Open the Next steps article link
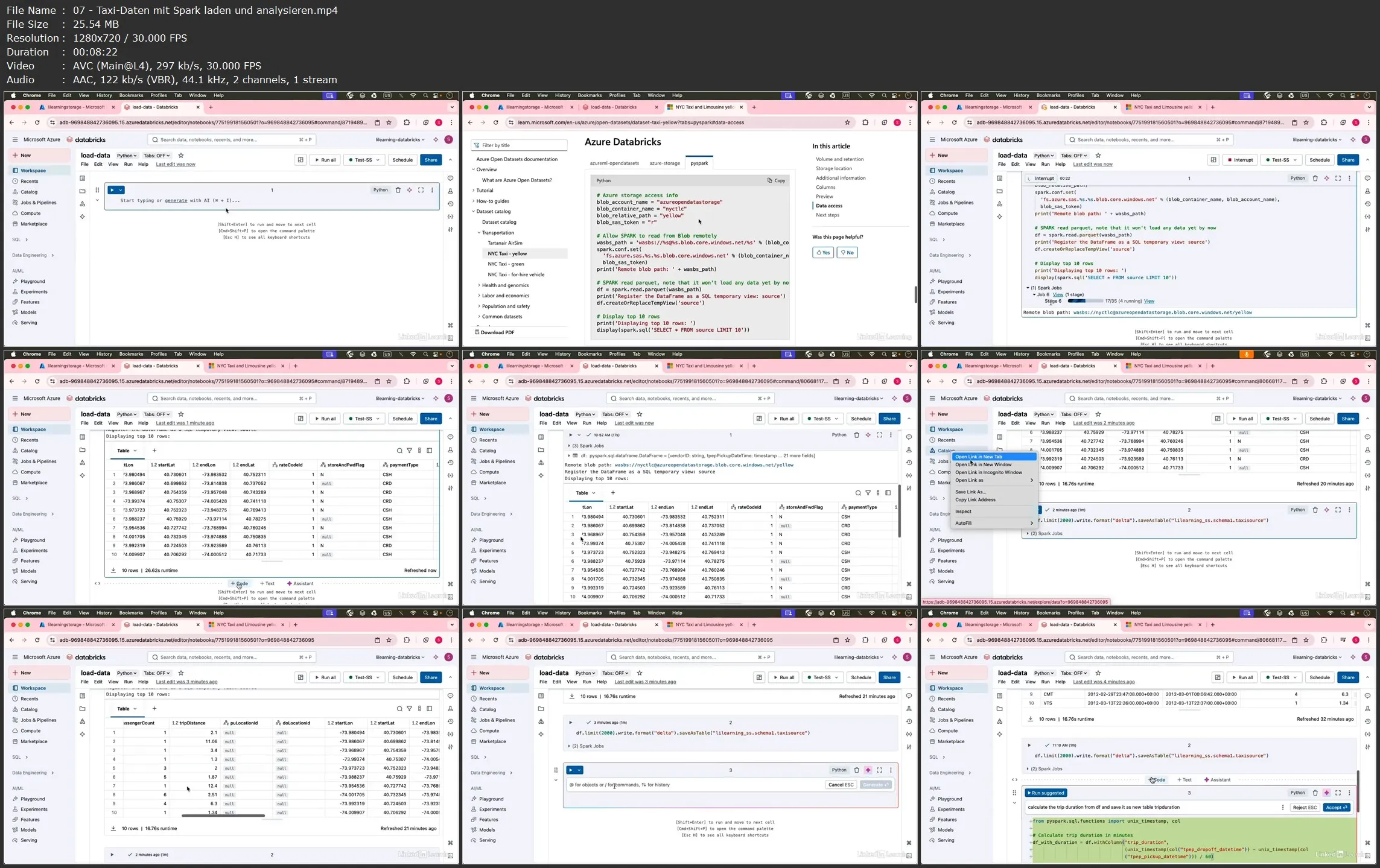This screenshot has height=868, width=1380. coord(827,215)
